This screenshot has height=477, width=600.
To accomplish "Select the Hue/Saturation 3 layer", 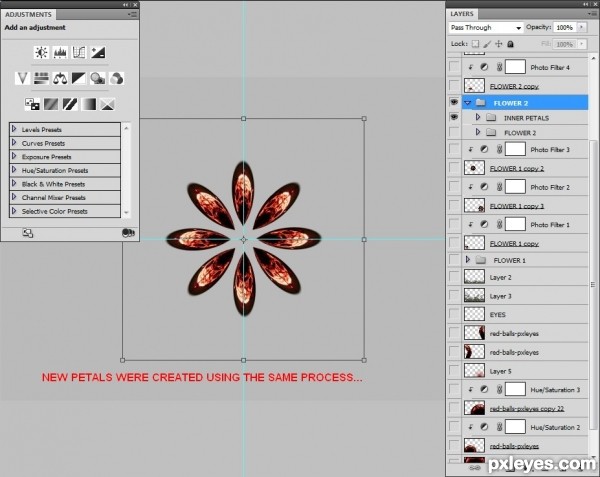I will (x=524, y=389).
